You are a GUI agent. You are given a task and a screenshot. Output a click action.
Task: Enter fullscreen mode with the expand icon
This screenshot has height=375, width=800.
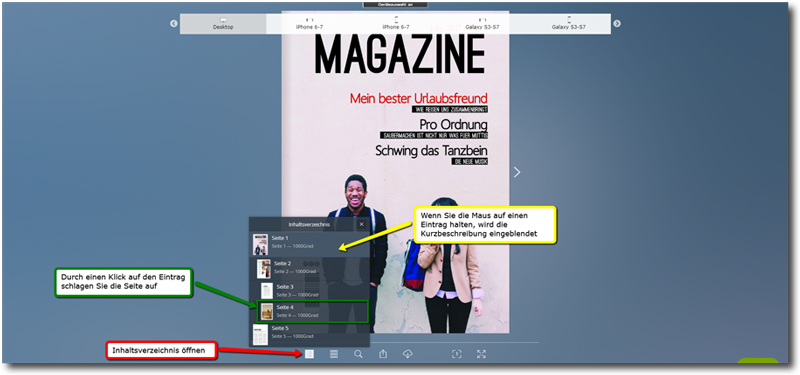point(481,354)
